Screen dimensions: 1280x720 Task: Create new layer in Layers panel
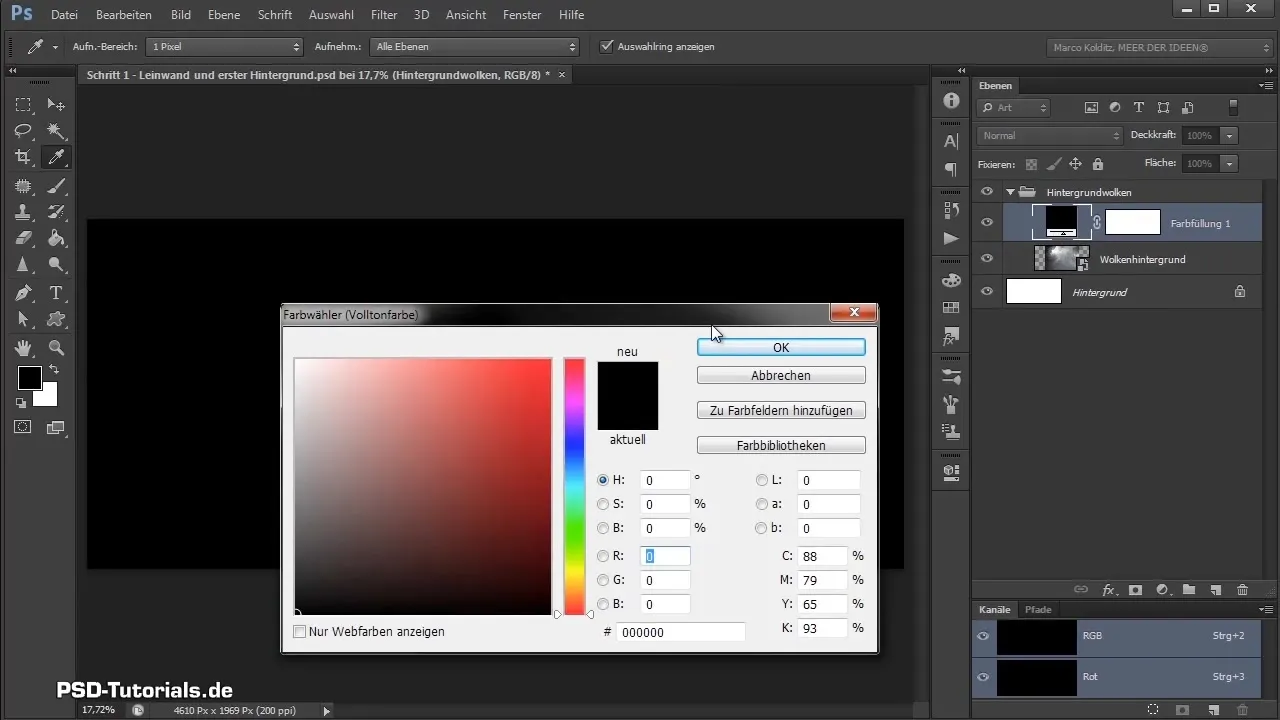point(1216,590)
